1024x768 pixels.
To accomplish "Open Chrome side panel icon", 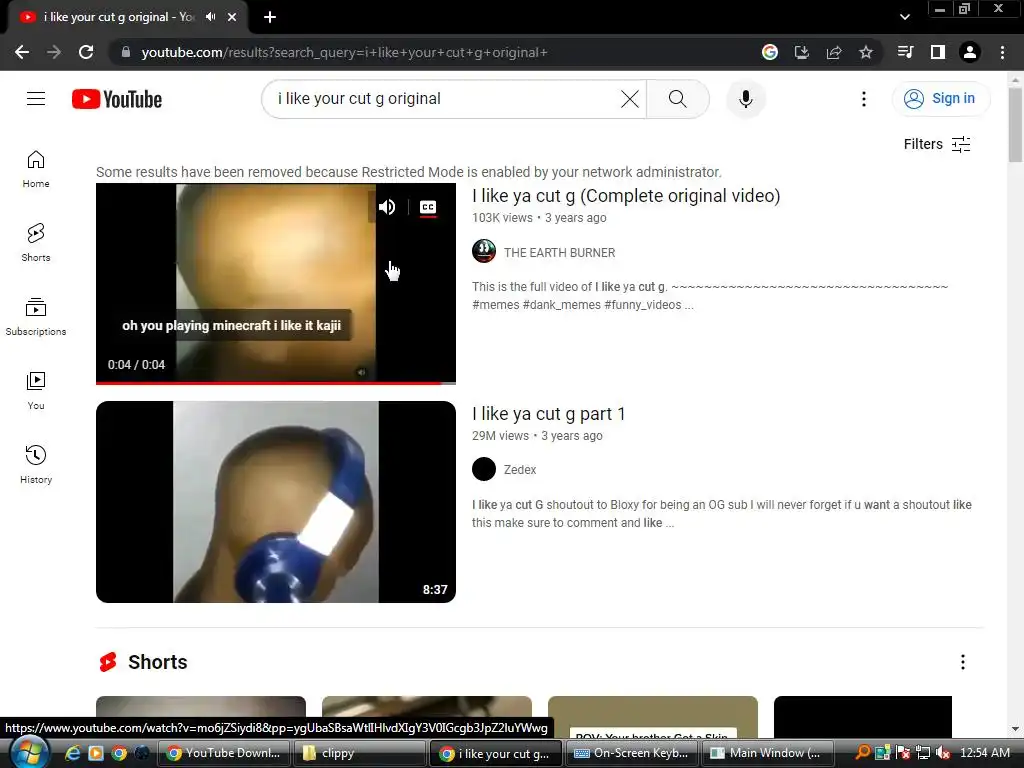I will point(938,52).
